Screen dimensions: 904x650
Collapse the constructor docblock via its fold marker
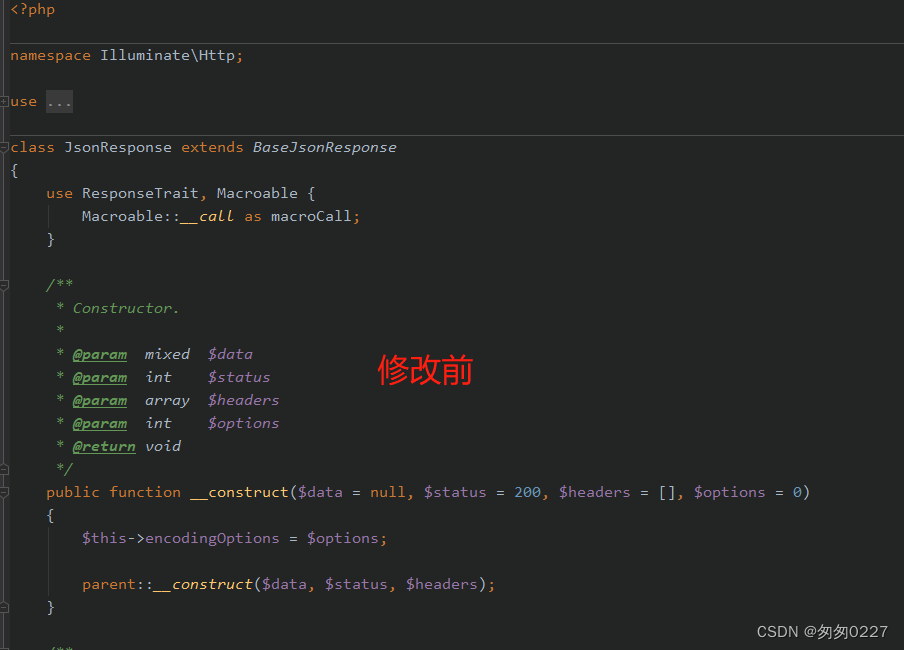click(3, 284)
